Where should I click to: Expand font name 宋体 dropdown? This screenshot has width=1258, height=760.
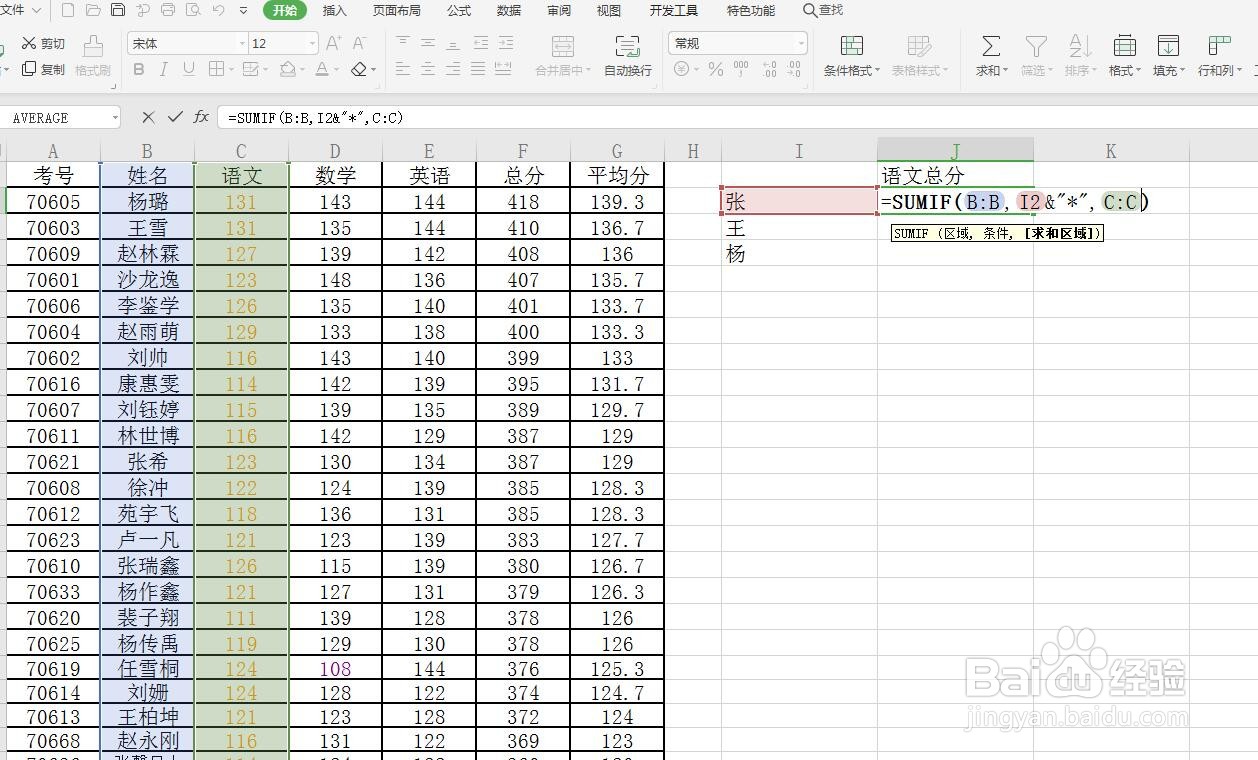(242, 43)
